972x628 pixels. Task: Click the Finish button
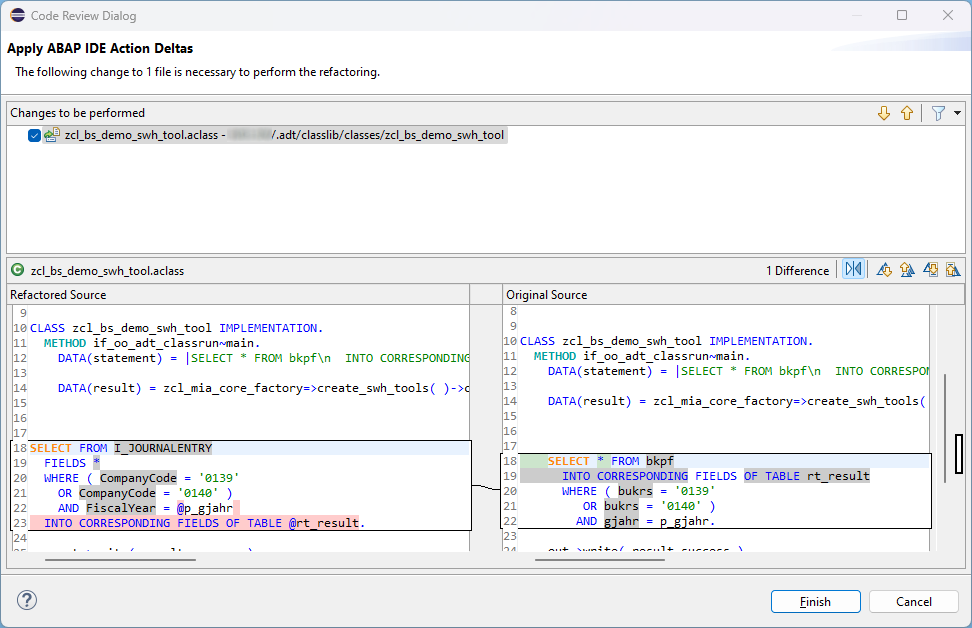[815, 601]
